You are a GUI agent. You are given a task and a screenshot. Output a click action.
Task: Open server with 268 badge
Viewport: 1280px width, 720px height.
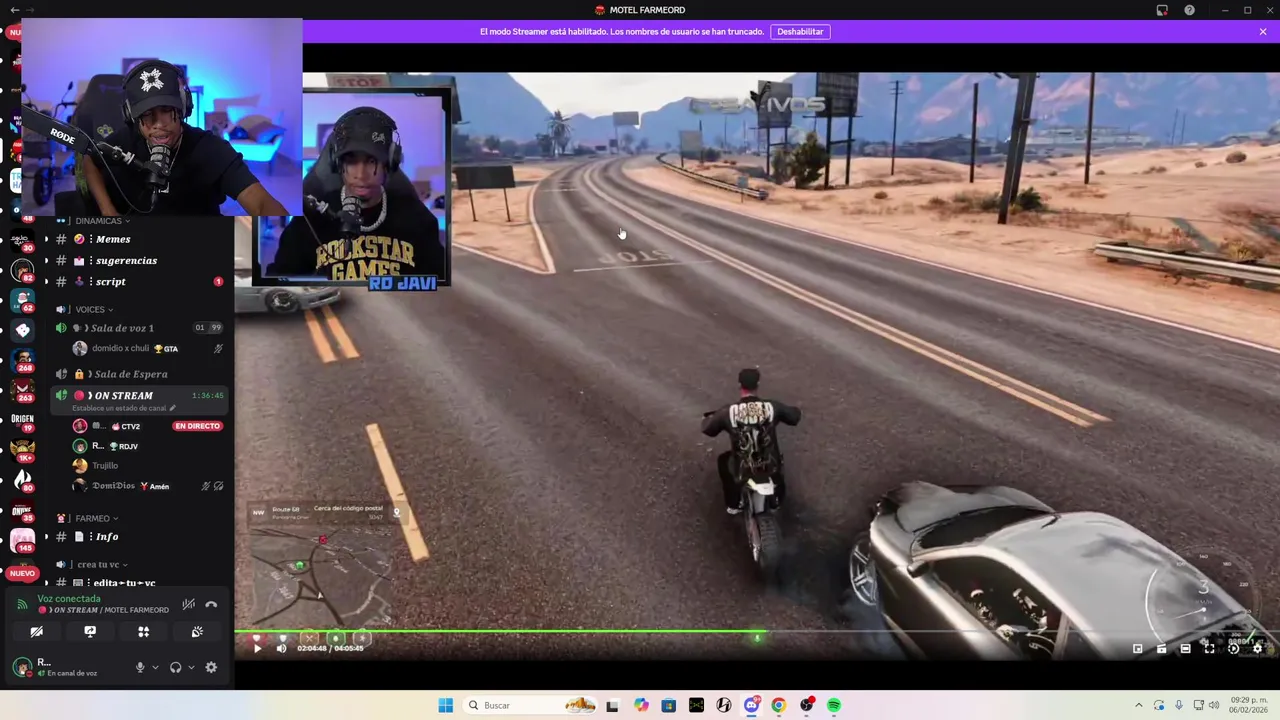click(x=23, y=361)
